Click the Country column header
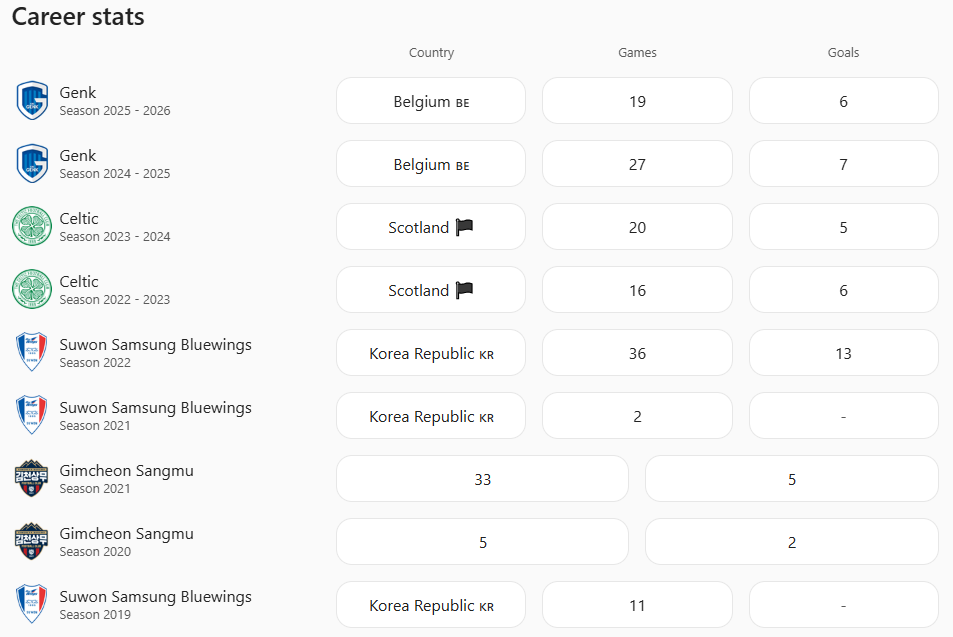Screen dimensions: 953x637 tap(431, 53)
